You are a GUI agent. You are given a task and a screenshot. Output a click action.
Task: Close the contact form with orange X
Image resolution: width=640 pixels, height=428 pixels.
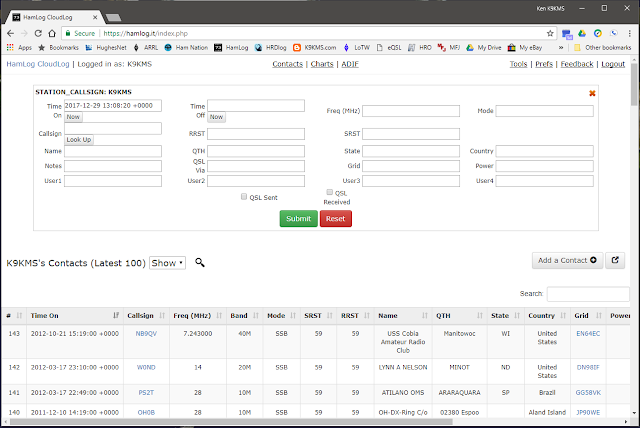592,93
